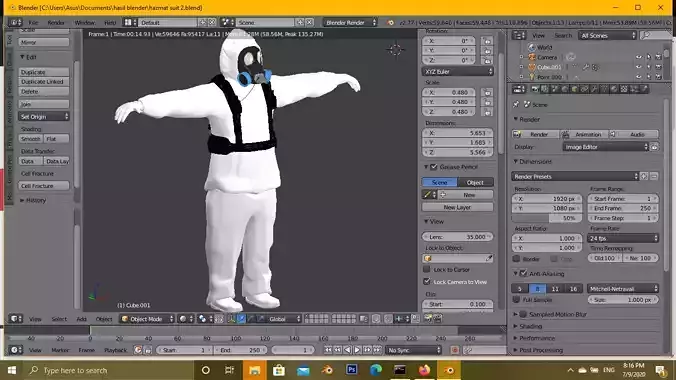Open the XYZ Euler rotation mode dropdown

pyautogui.click(x=457, y=71)
